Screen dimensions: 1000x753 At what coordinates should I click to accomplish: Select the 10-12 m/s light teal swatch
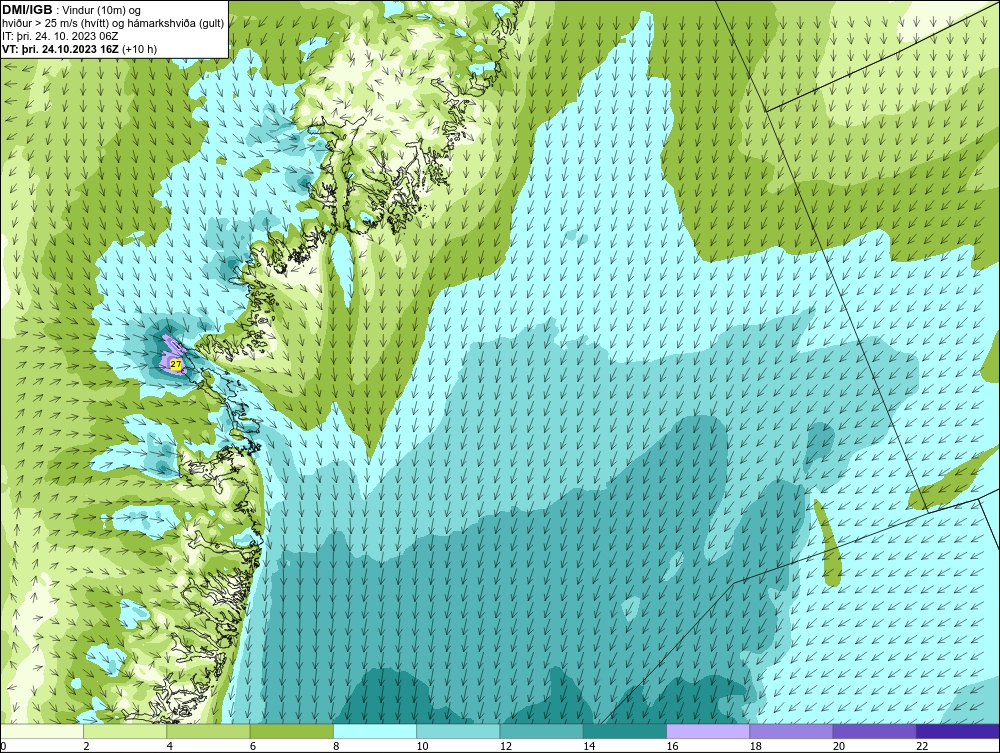458,731
